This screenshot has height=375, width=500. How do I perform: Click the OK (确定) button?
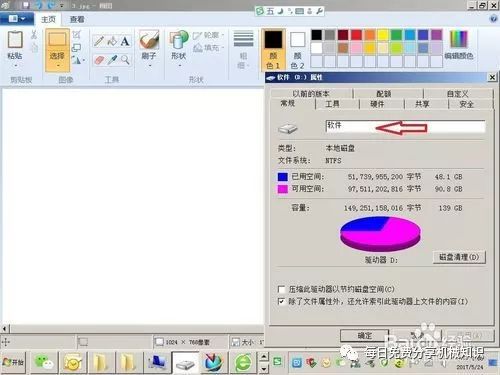[x=365, y=336]
